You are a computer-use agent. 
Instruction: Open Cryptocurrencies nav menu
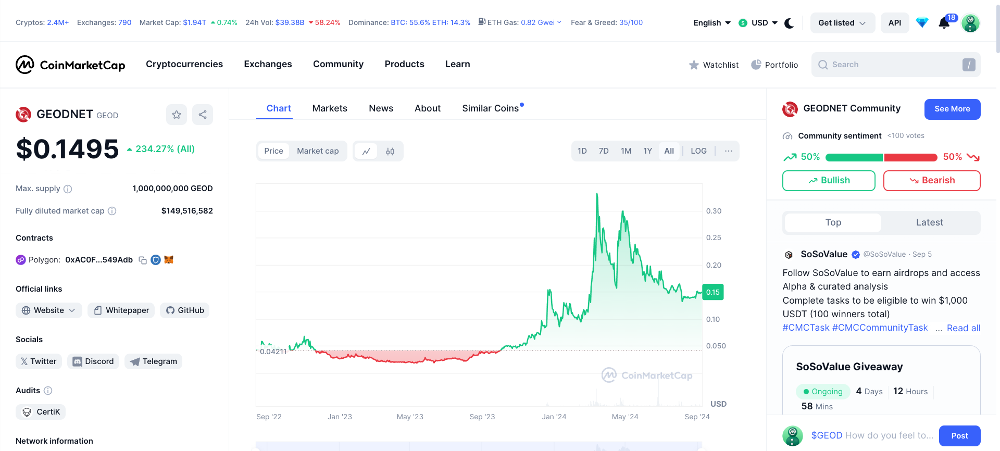pos(184,64)
